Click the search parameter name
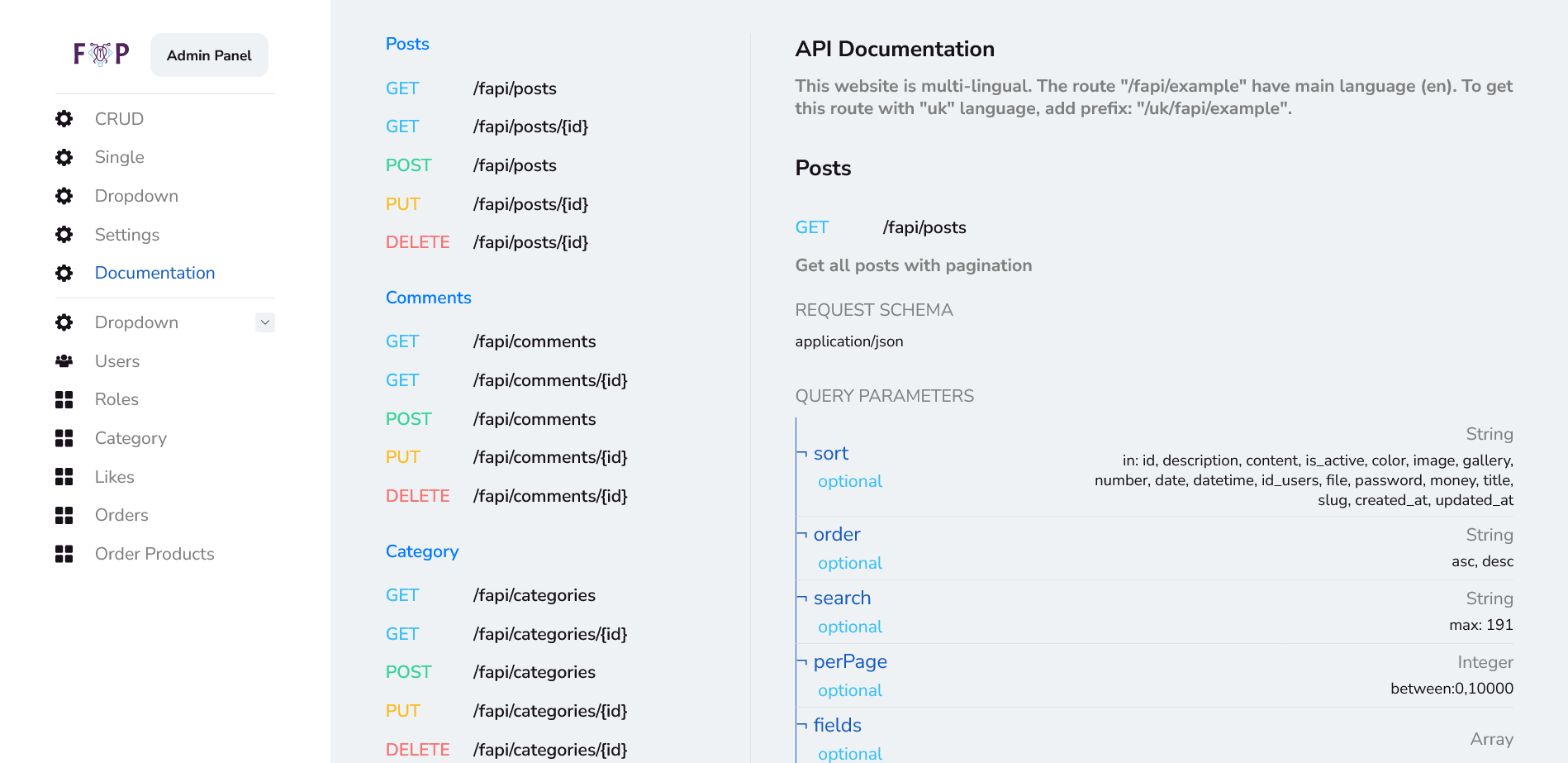The image size is (1568, 763). pos(842,598)
